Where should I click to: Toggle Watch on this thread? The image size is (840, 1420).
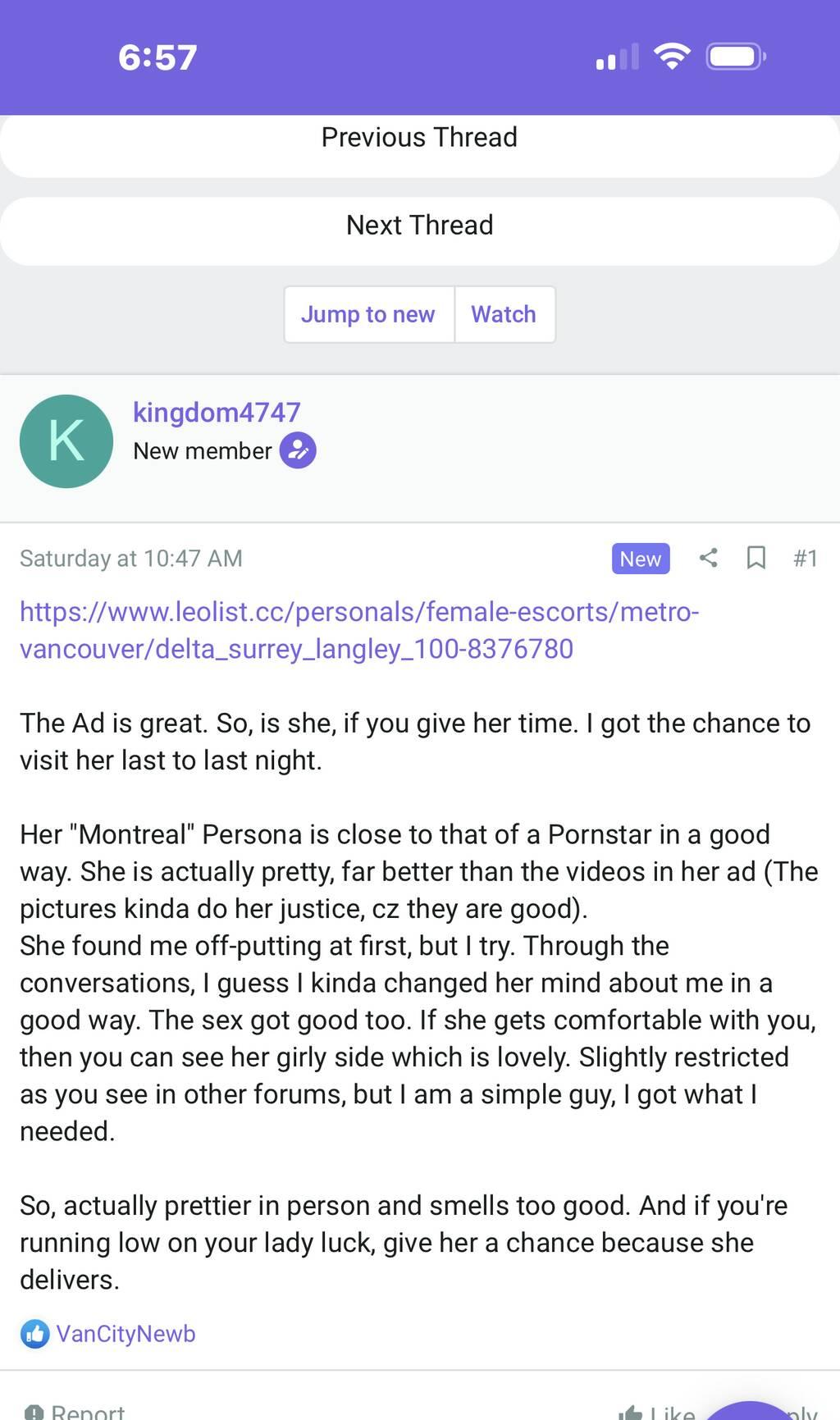[504, 314]
